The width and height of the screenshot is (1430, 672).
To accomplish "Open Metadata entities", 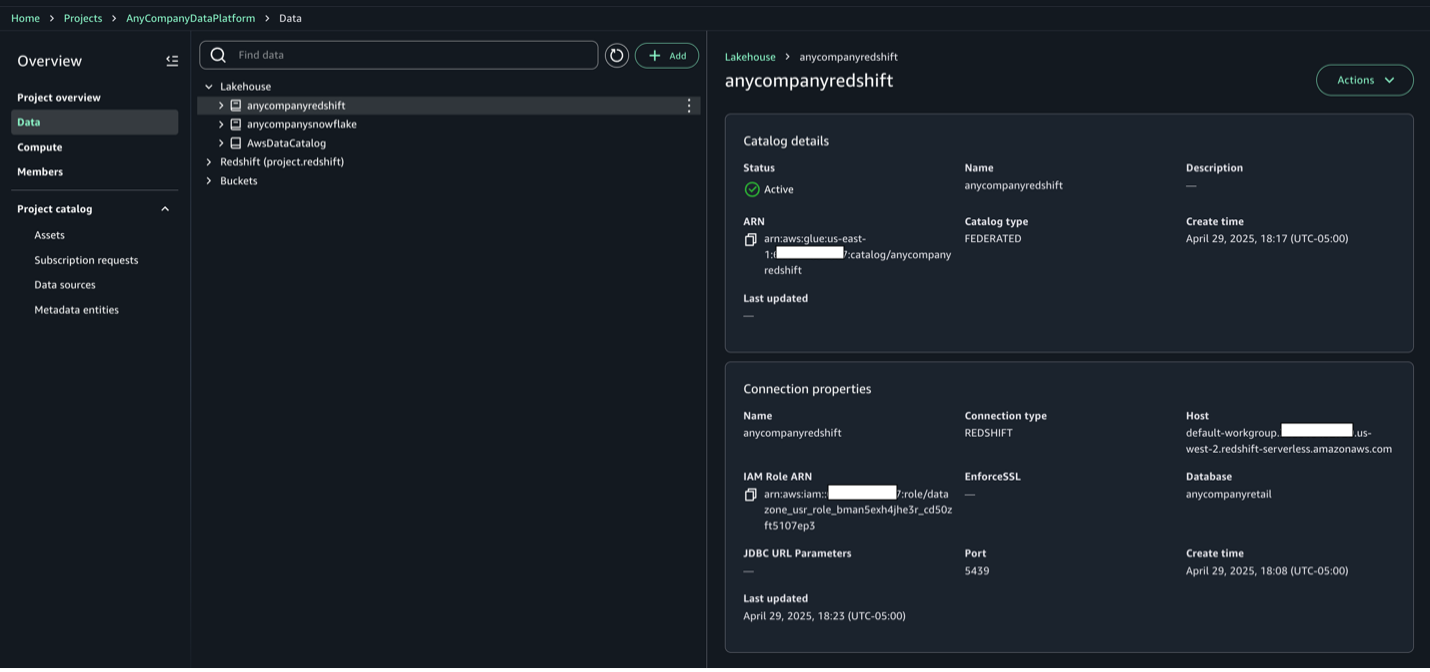I will click(x=76, y=310).
